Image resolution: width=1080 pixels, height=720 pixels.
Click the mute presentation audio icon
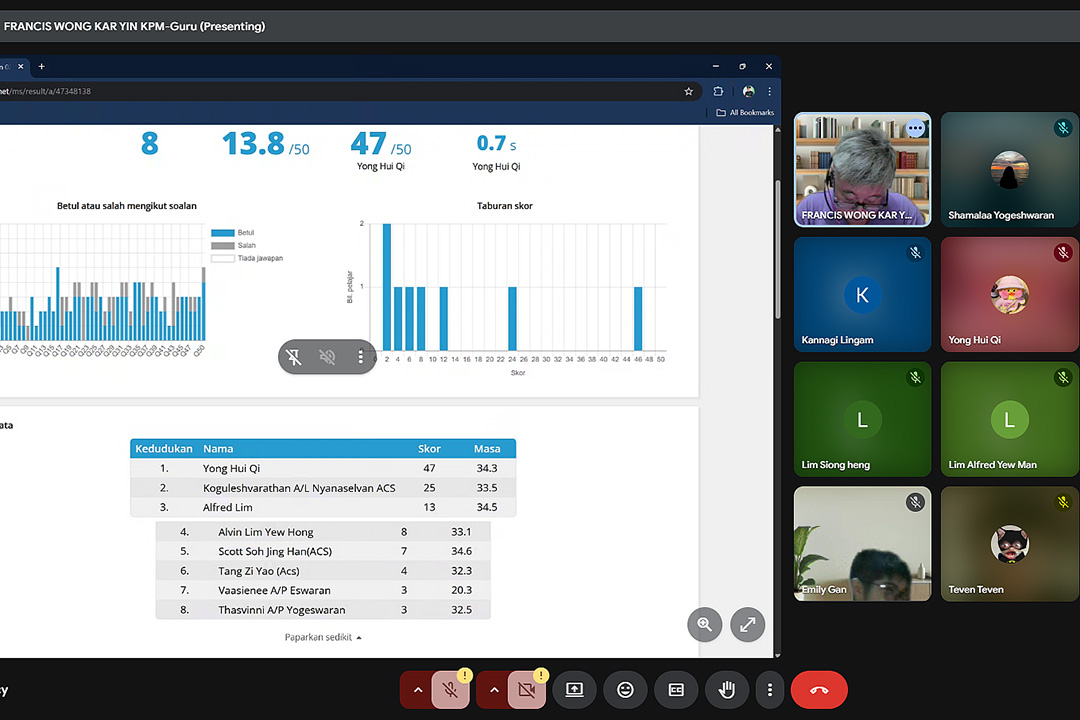(327, 357)
